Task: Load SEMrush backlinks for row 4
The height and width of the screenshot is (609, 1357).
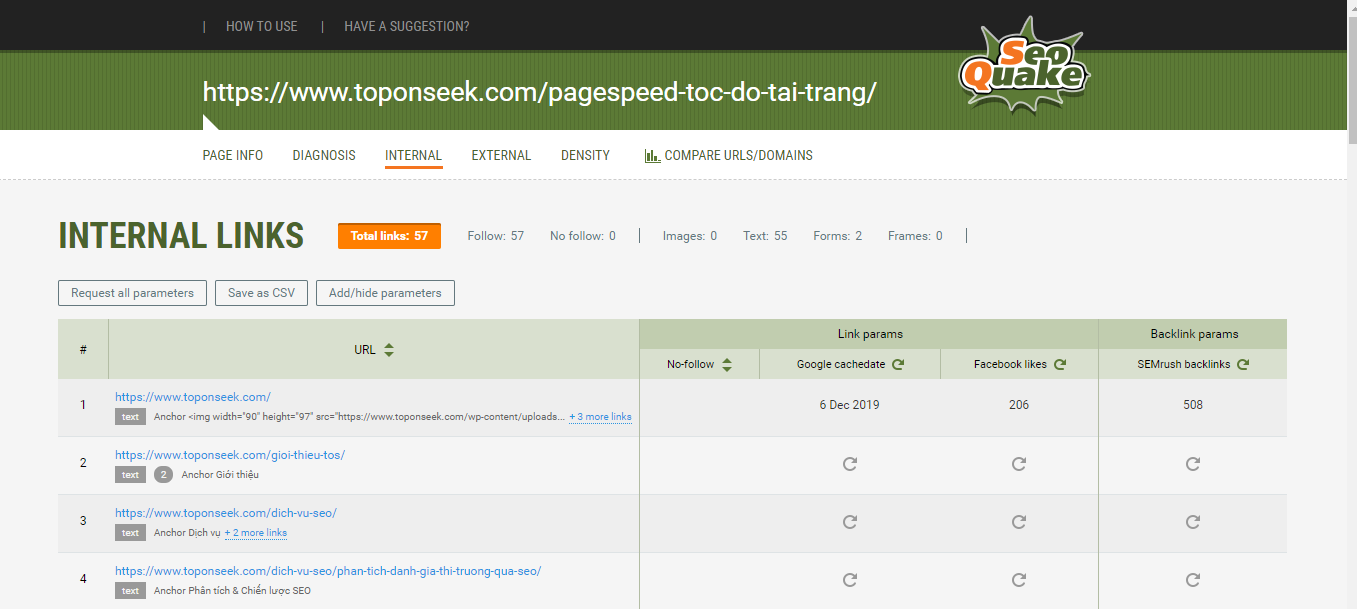Action: (x=1192, y=580)
